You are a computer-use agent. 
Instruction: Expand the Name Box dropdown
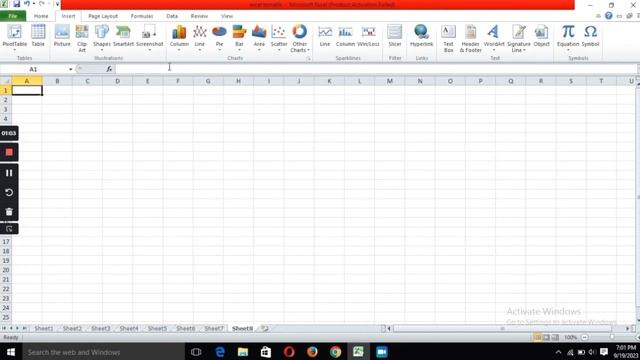tap(71, 69)
